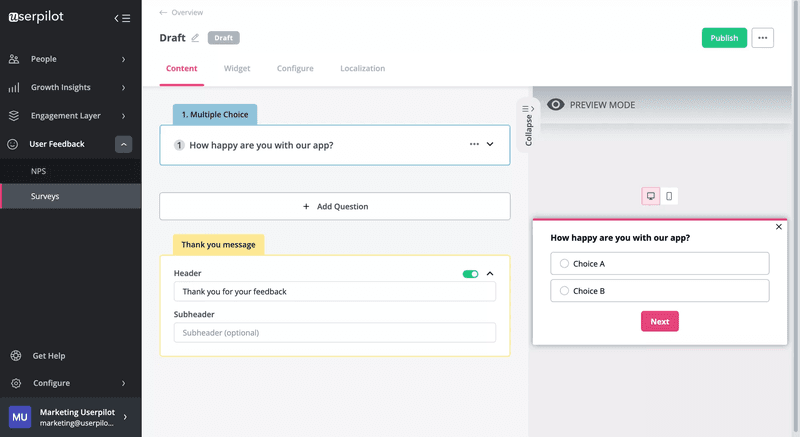This screenshot has width=800, height=437.
Task: Click Add Question button
Action: [x=335, y=206]
